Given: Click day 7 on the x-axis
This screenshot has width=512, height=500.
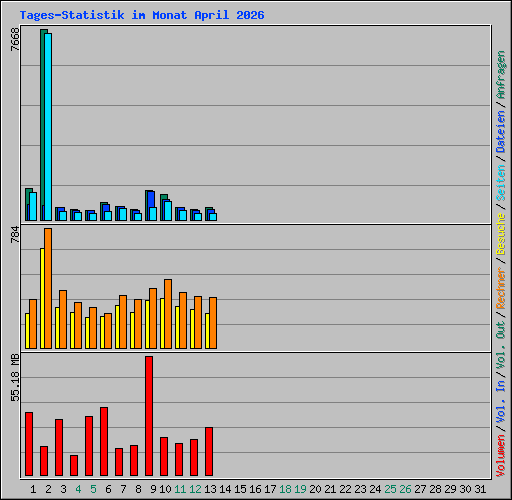Looking at the screenshot, I should 123,489.
